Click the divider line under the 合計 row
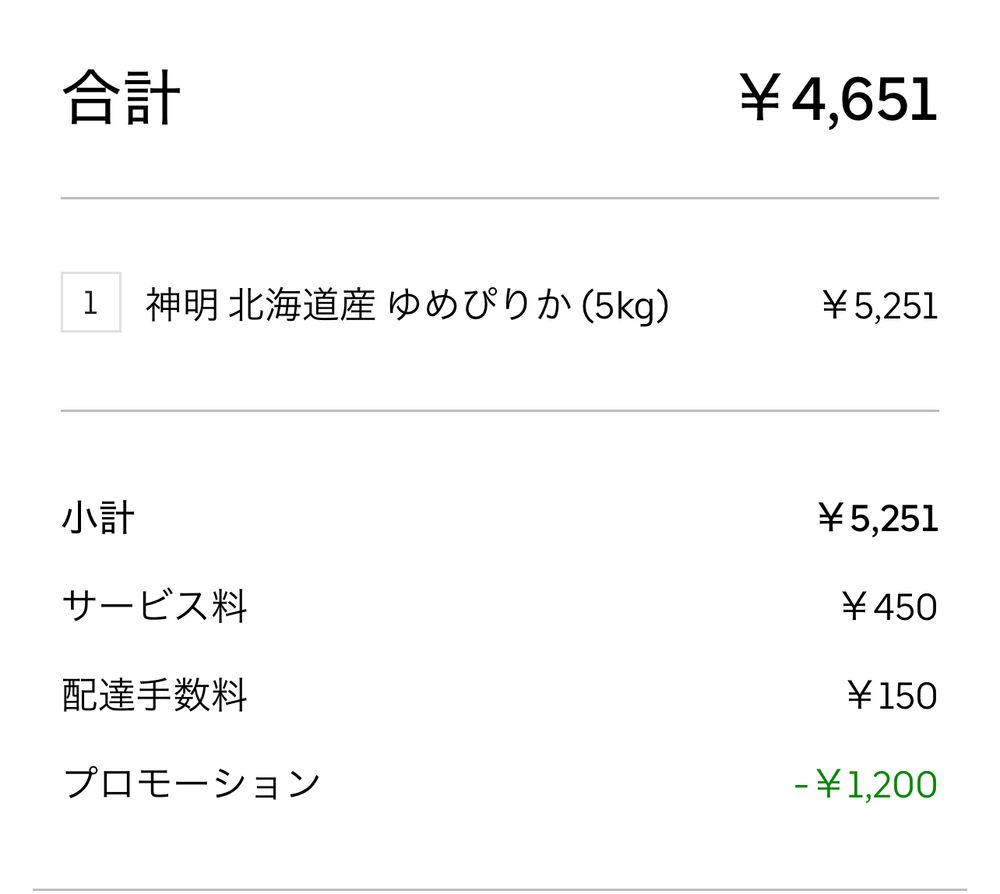 point(500,198)
